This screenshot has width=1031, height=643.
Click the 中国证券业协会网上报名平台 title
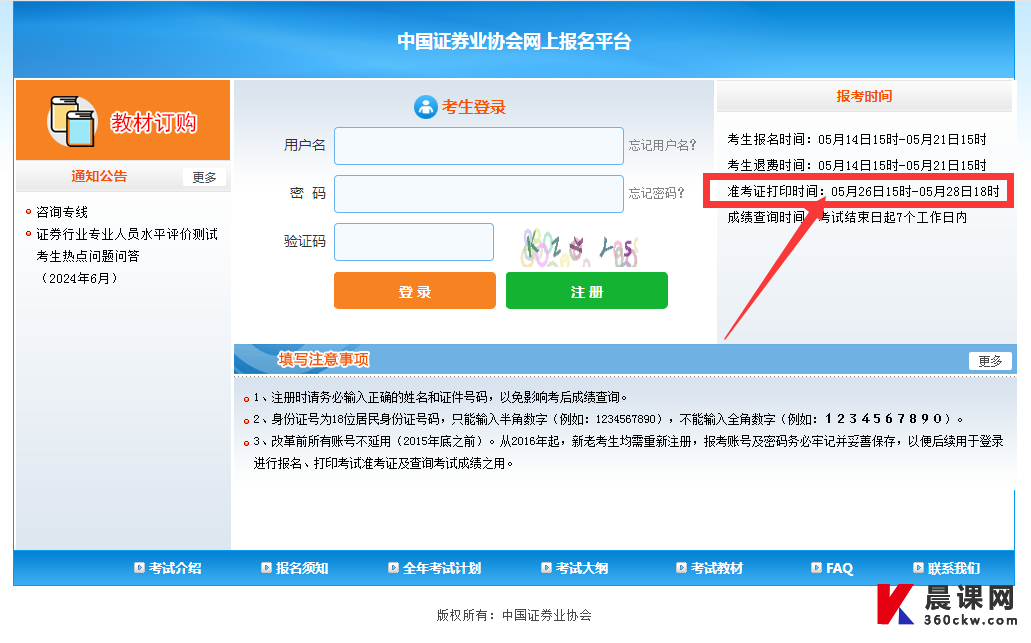[514, 41]
